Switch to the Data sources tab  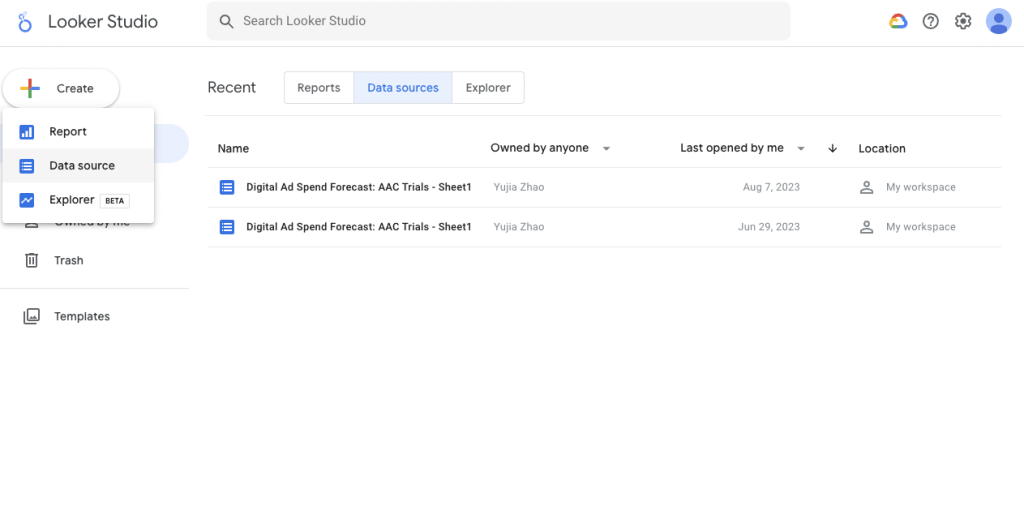pos(403,87)
